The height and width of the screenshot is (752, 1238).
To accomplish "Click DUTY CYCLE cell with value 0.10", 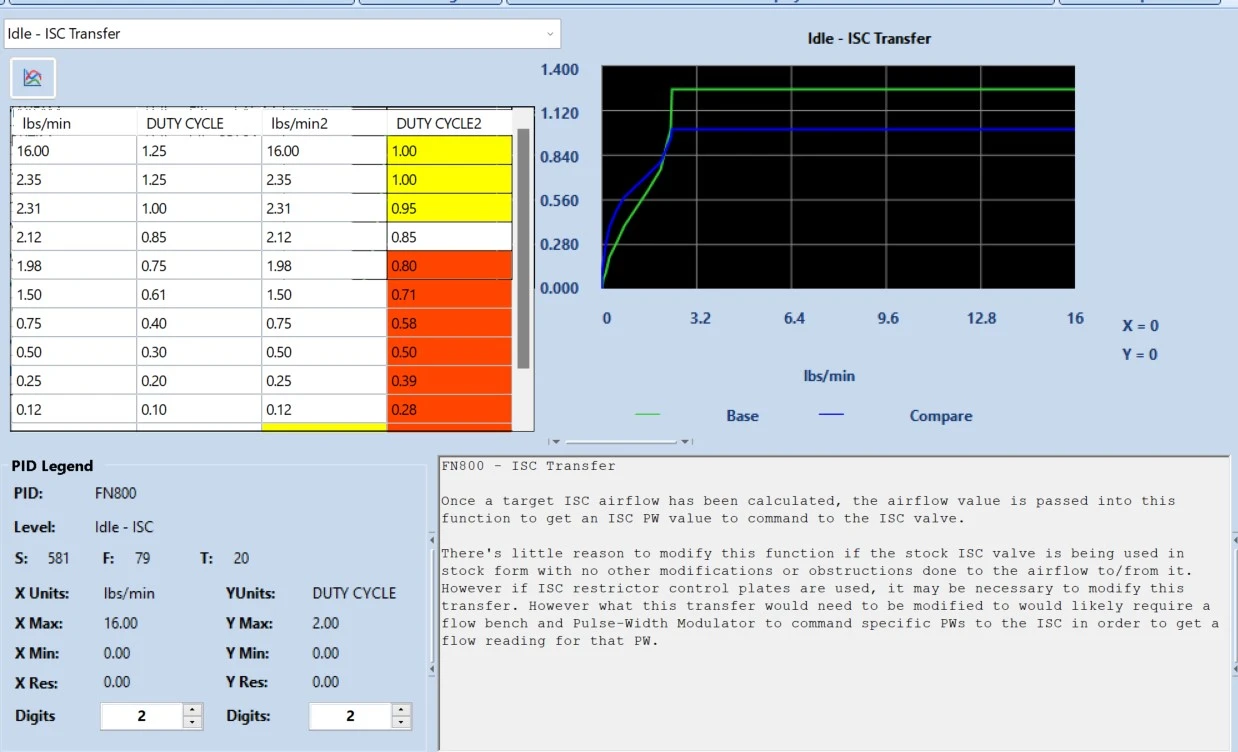I will [199, 409].
